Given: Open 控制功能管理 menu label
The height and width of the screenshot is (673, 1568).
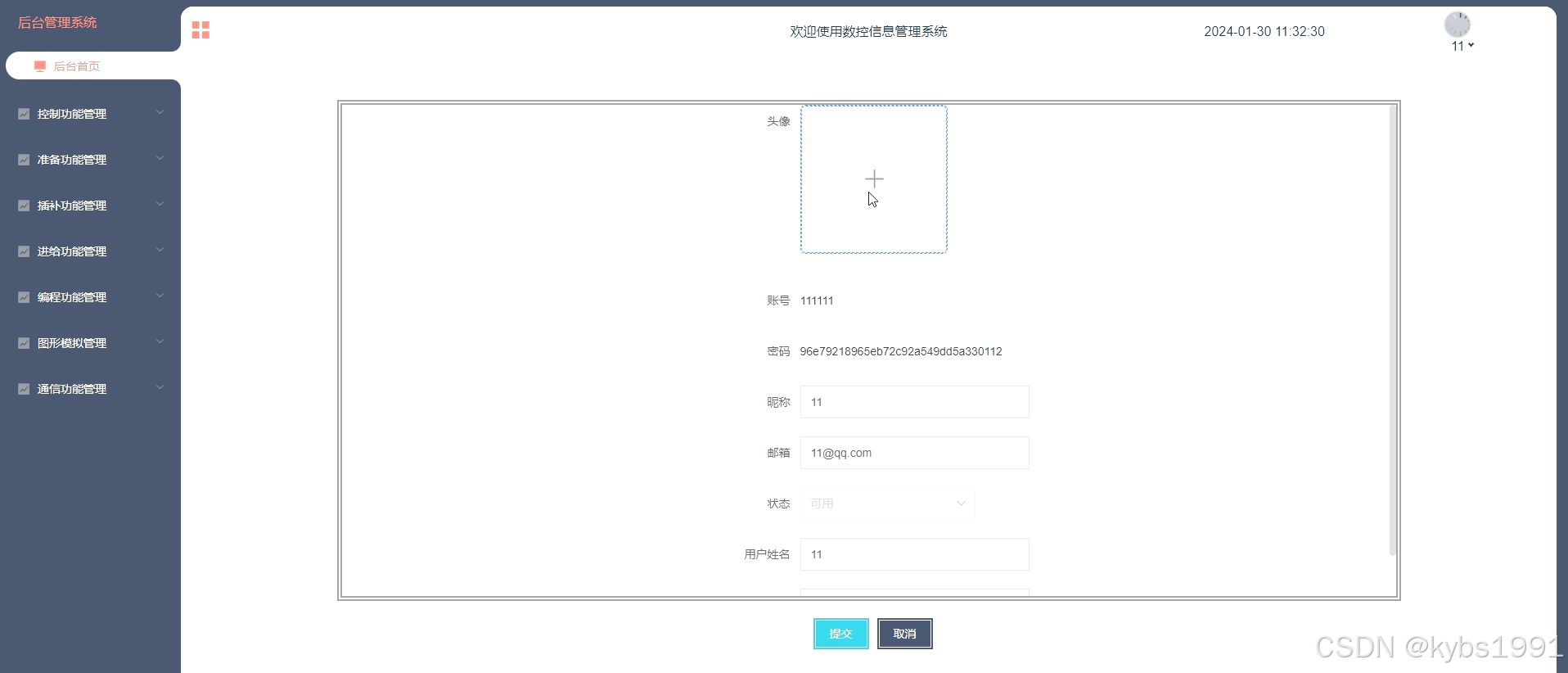Looking at the screenshot, I should tap(72, 114).
